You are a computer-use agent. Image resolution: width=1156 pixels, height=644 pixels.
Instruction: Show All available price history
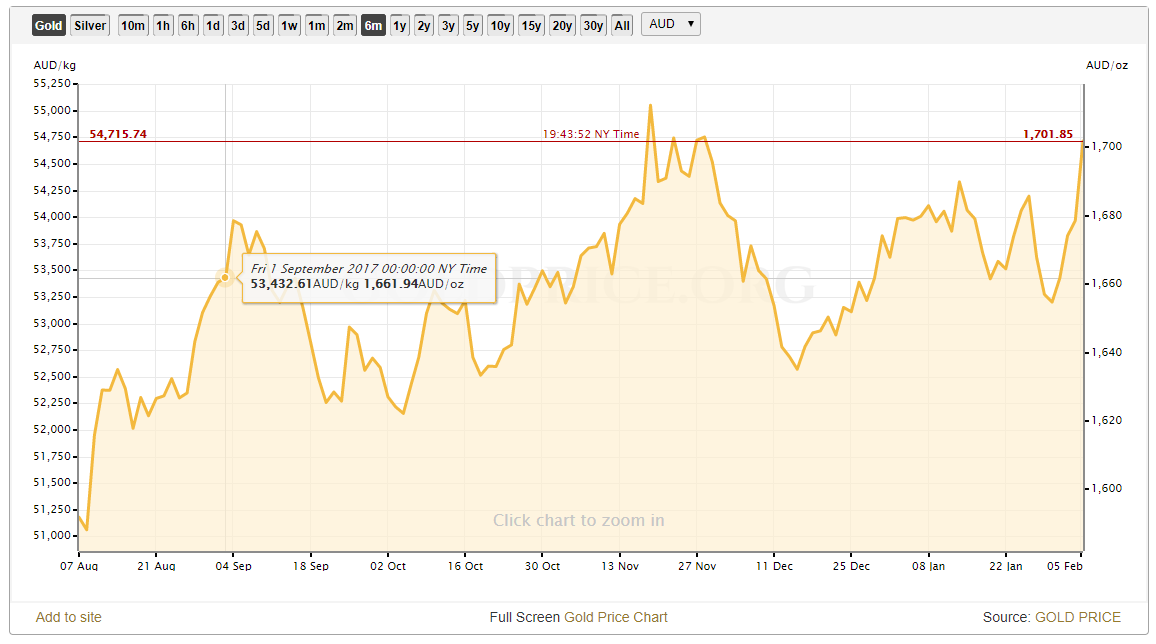pyautogui.click(x=622, y=25)
